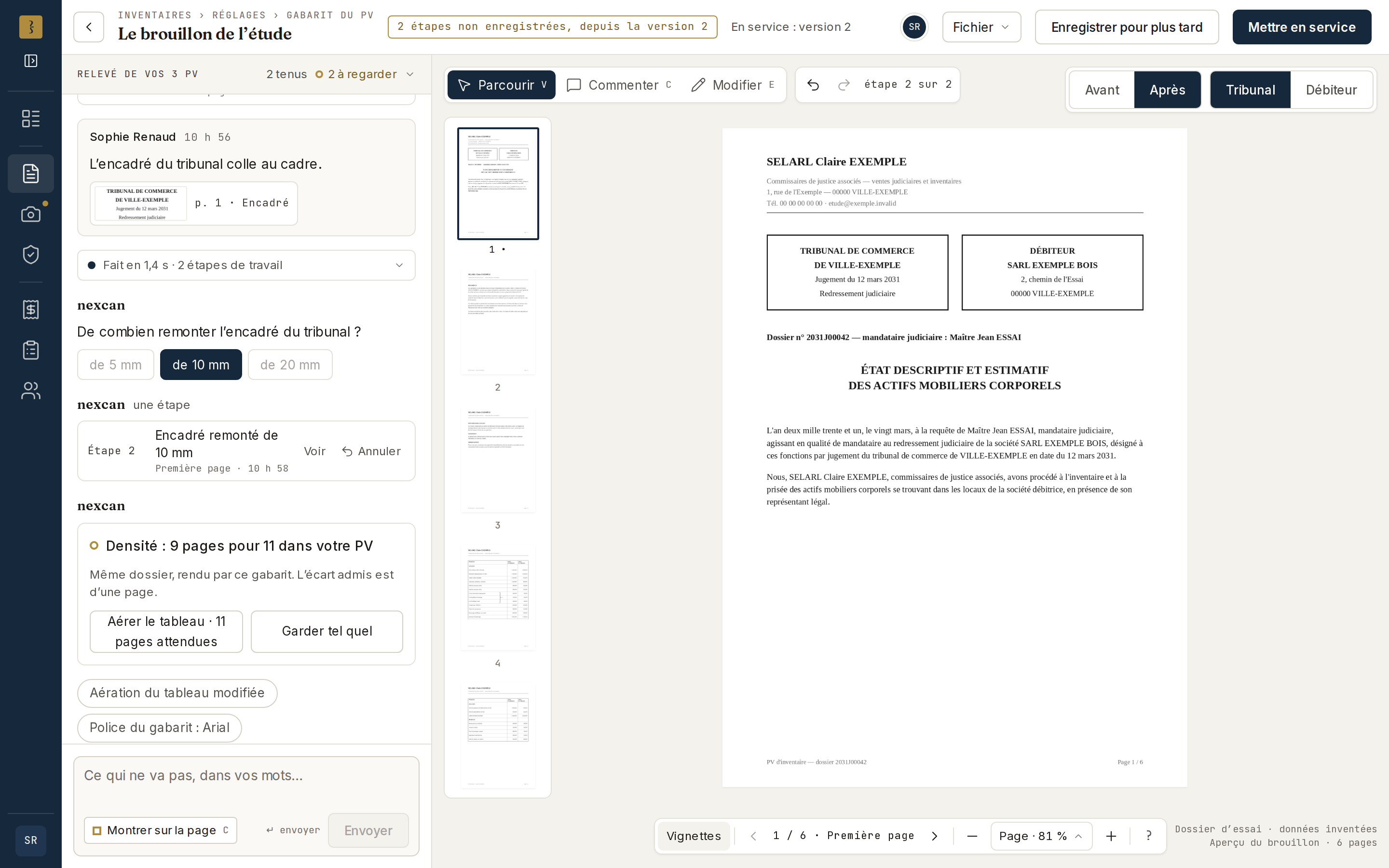This screenshot has height=868, width=1389.
Task: Show the Avant view
Action: click(1102, 90)
